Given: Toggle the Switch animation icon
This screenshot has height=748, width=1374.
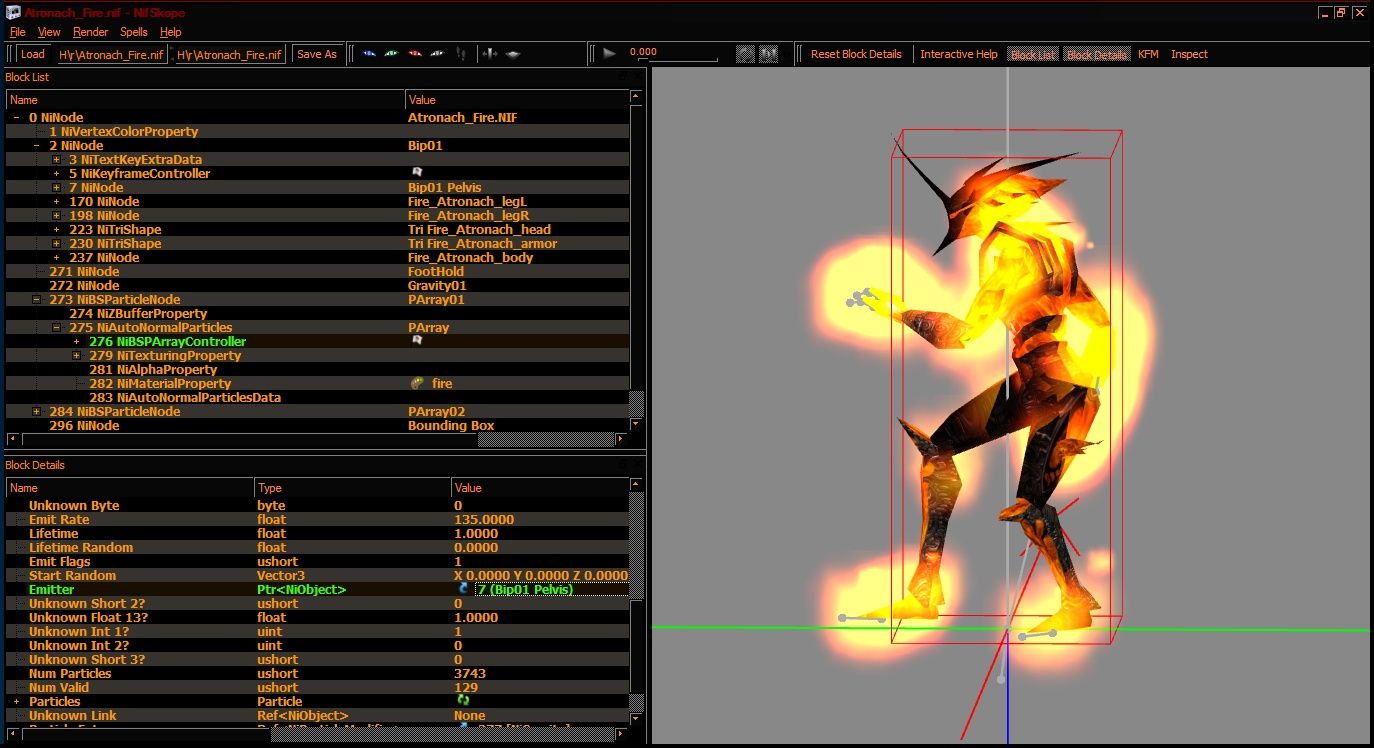Looking at the screenshot, I should (769, 54).
